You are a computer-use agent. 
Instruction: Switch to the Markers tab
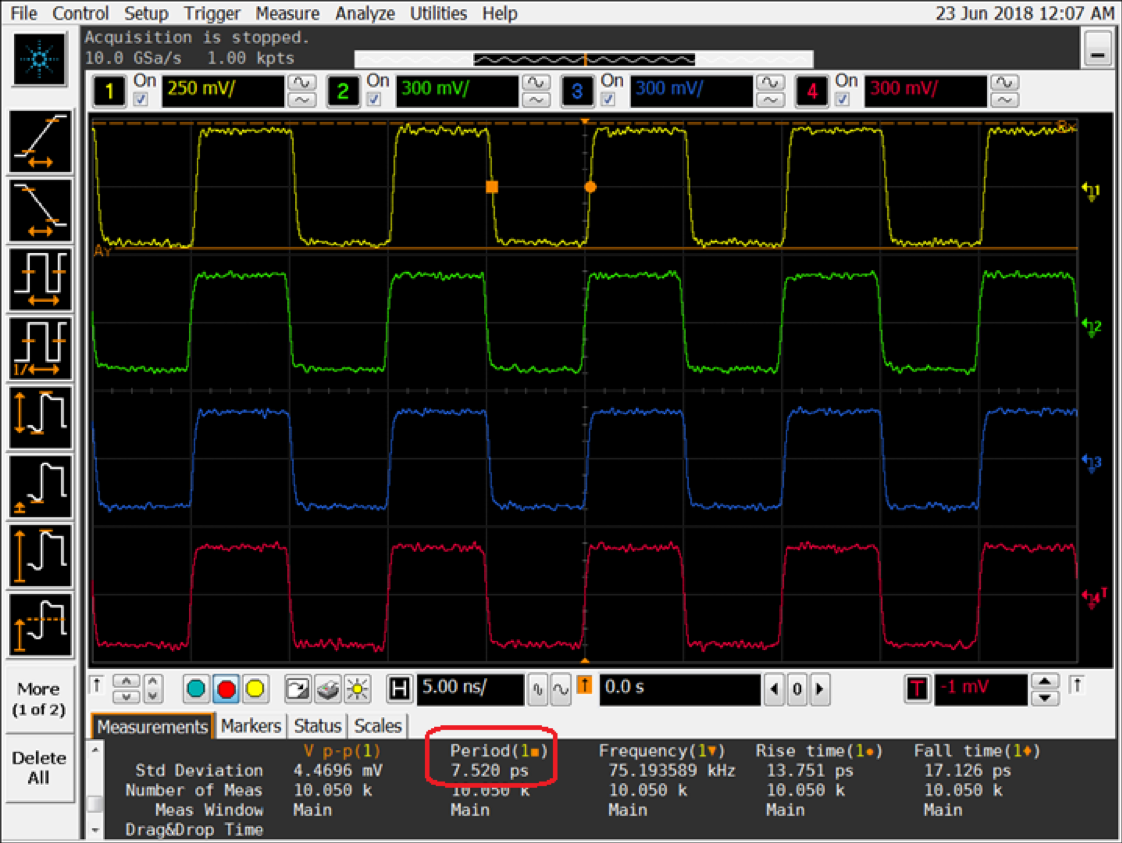click(251, 726)
